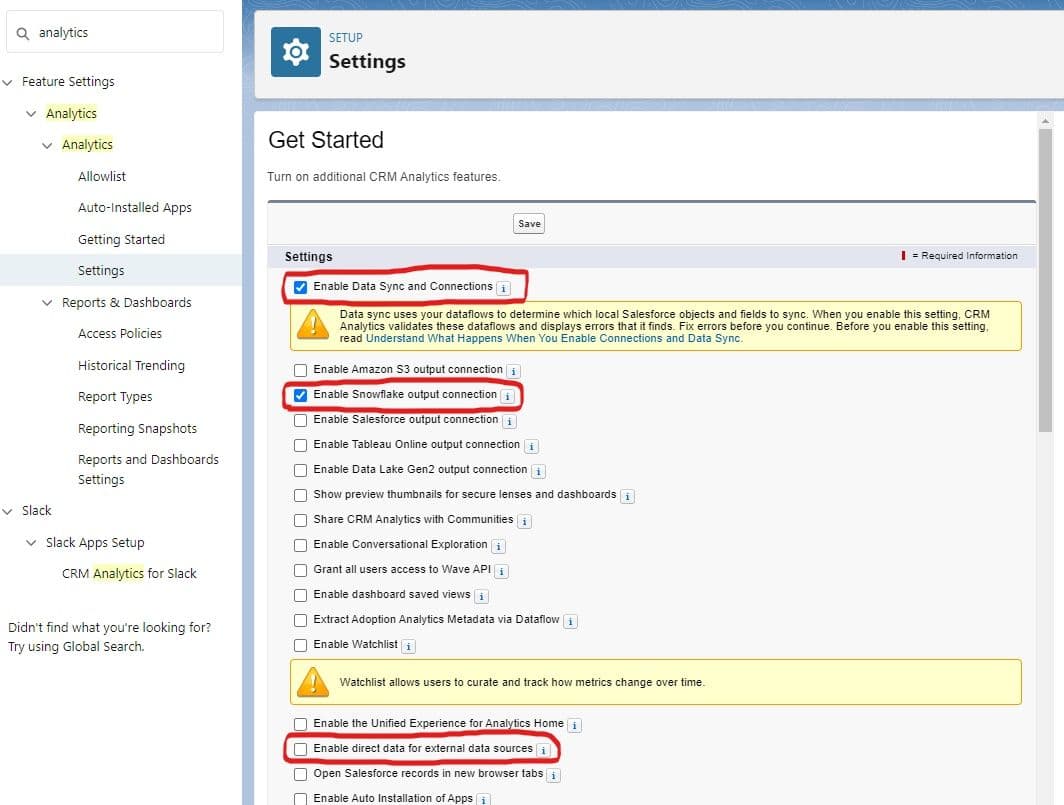Collapse the Slack Apps Setup section
Viewport: 1064px width, 805px height.
coord(30,542)
